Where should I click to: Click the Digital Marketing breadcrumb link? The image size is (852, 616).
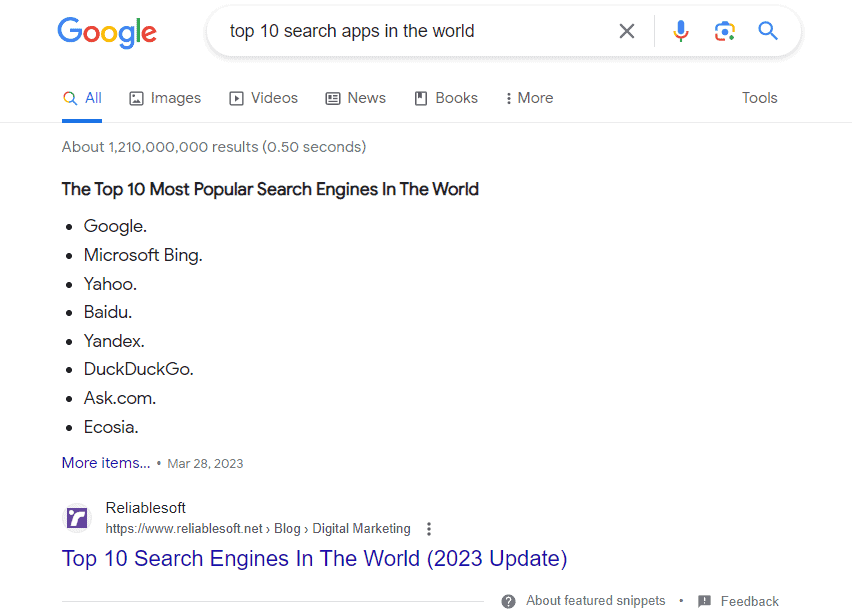(361, 528)
